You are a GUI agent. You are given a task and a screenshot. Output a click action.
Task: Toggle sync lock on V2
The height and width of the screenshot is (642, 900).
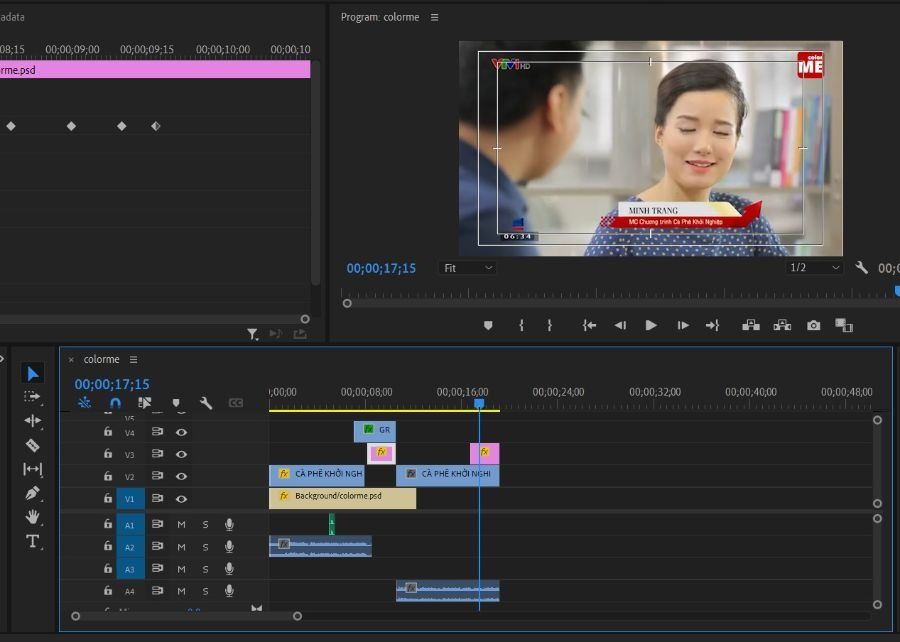point(157,476)
